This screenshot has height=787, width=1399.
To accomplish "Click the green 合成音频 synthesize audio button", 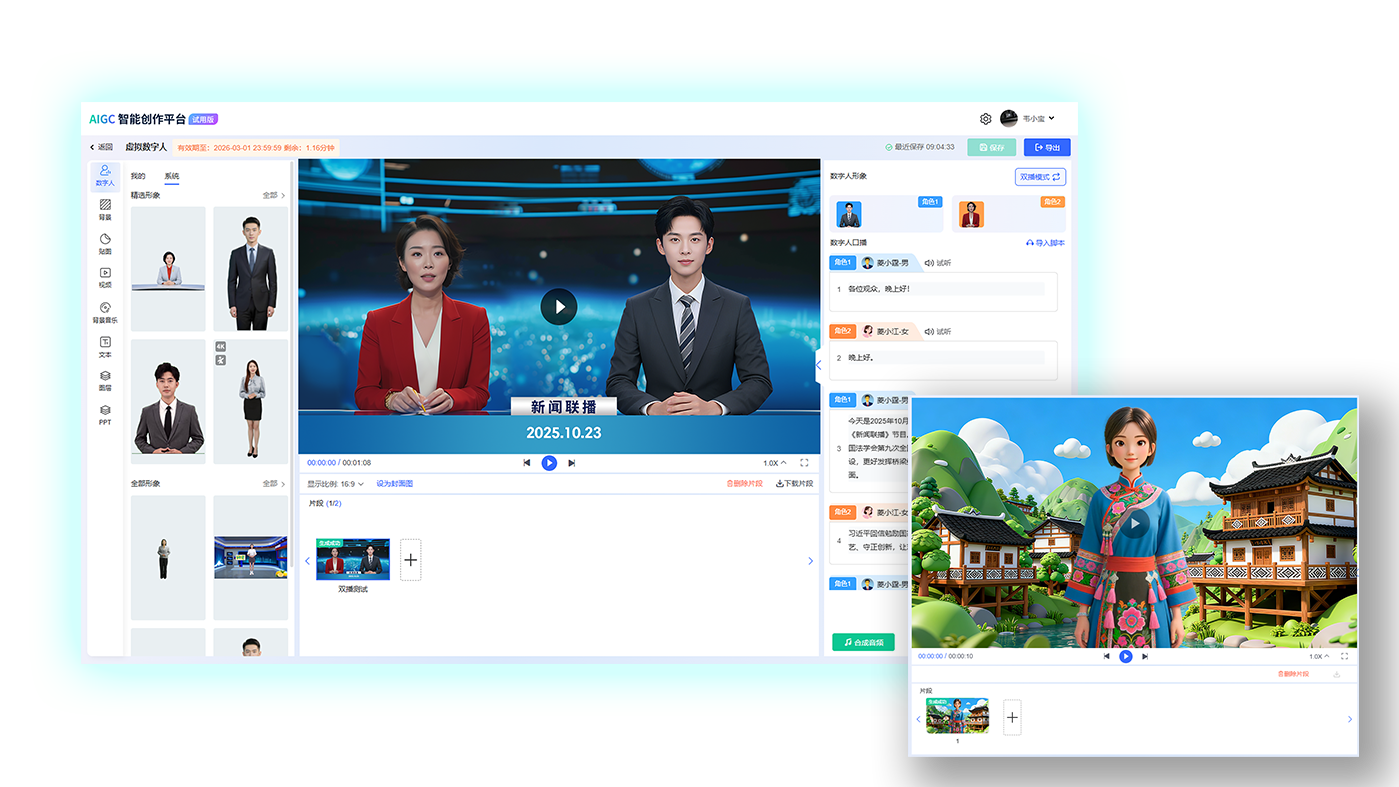I will (863, 642).
